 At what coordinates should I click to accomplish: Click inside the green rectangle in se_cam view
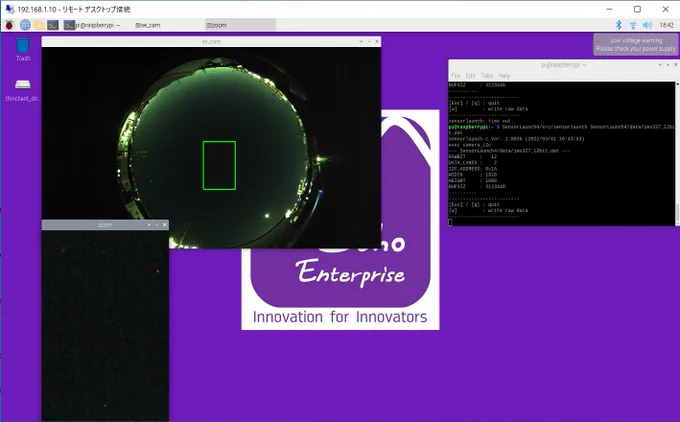tap(219, 165)
